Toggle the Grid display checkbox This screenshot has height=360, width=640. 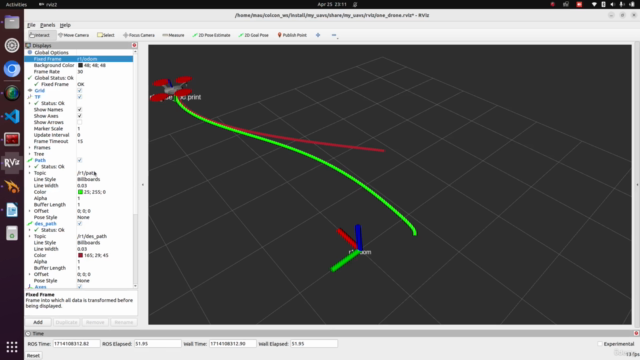click(x=80, y=90)
